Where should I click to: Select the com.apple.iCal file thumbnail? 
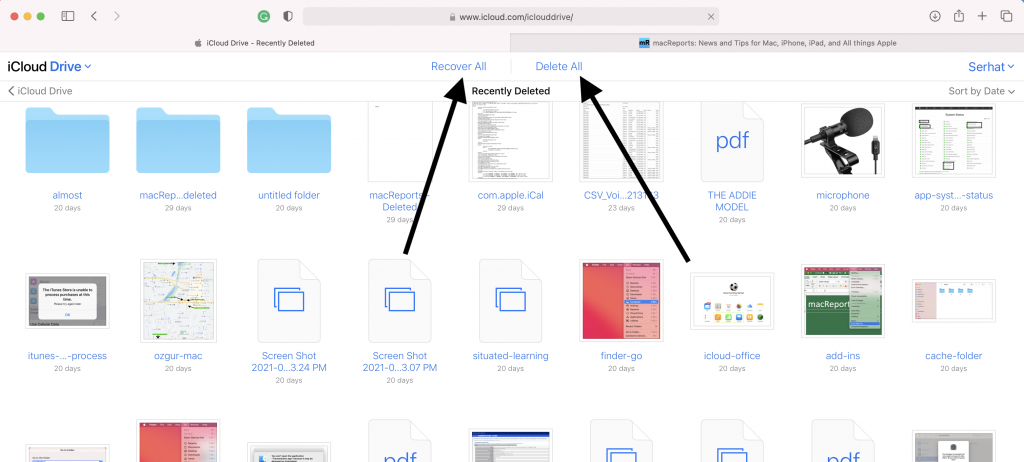coord(511,142)
